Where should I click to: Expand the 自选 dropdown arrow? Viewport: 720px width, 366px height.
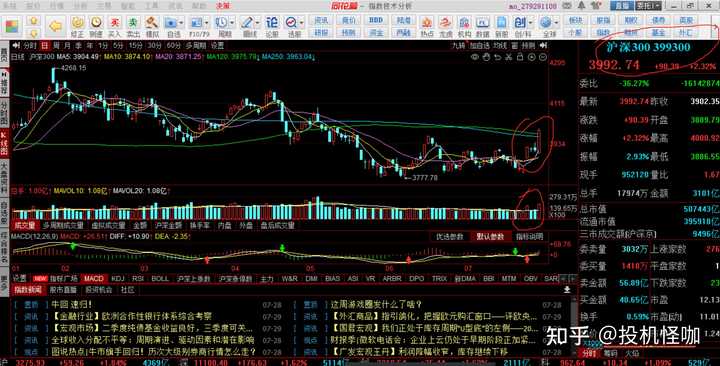coord(182,23)
